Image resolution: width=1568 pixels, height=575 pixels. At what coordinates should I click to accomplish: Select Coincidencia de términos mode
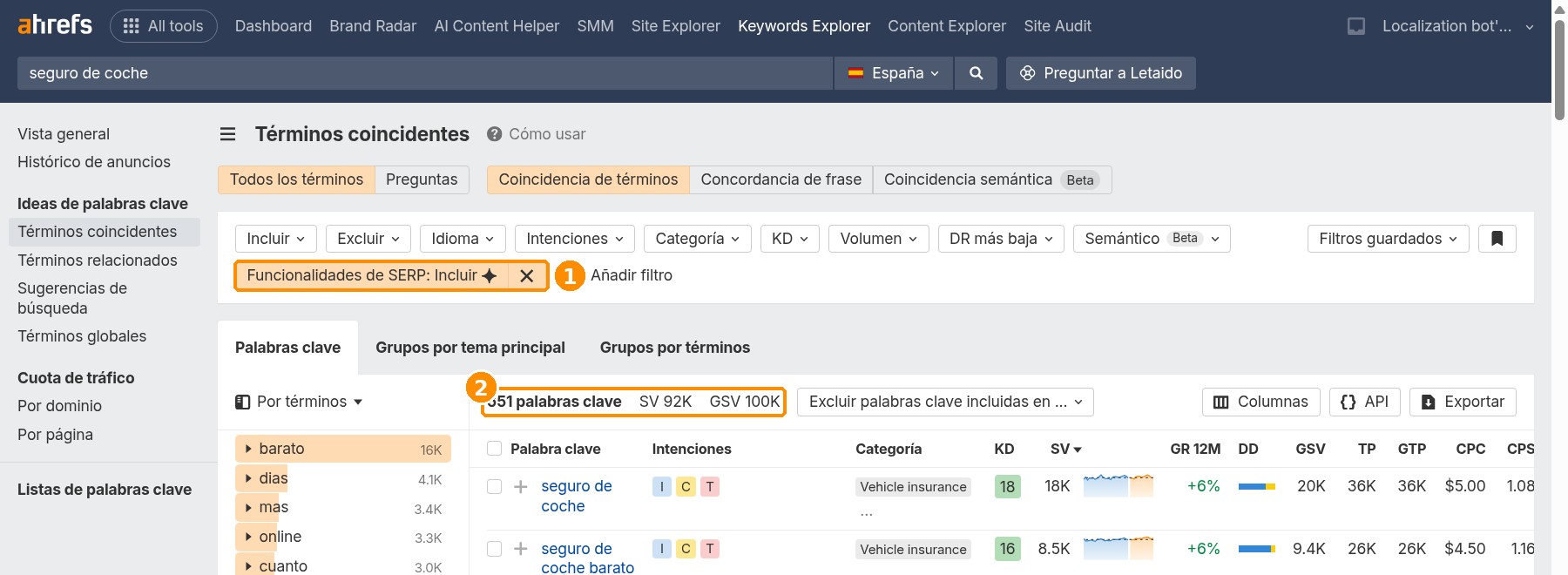tap(588, 179)
